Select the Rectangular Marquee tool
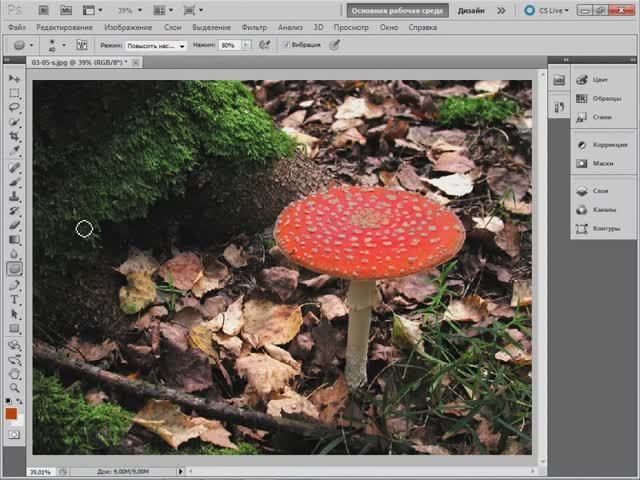The height and width of the screenshot is (480, 640). 14,93
